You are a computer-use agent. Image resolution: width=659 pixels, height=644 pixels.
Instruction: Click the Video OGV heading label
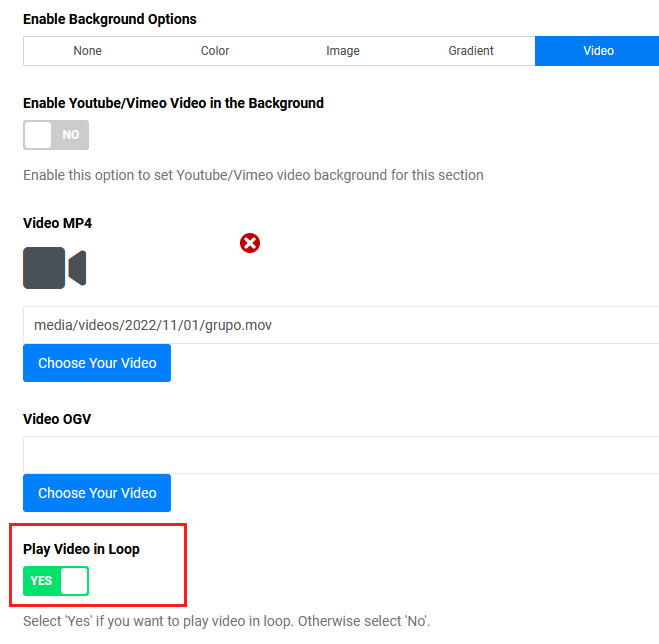coord(57,419)
